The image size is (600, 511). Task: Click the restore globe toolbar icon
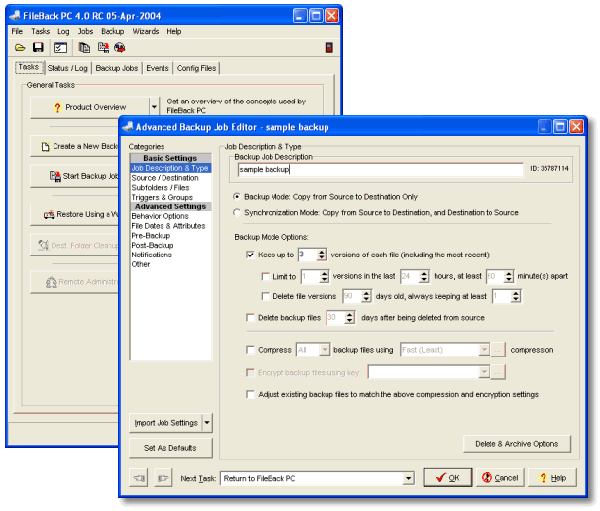tap(120, 47)
